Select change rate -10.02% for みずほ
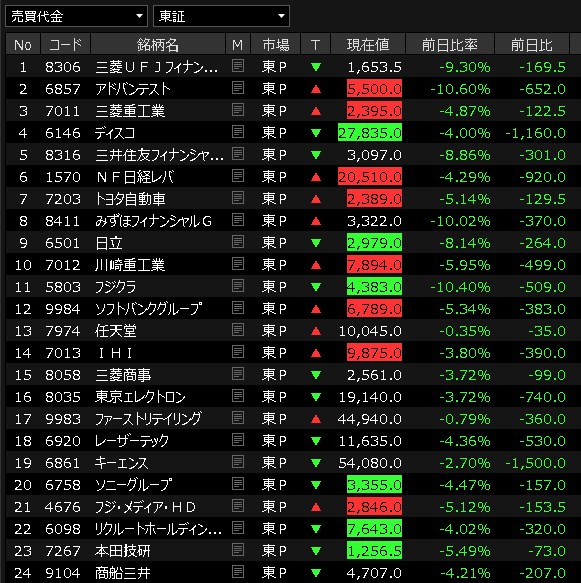 point(460,221)
